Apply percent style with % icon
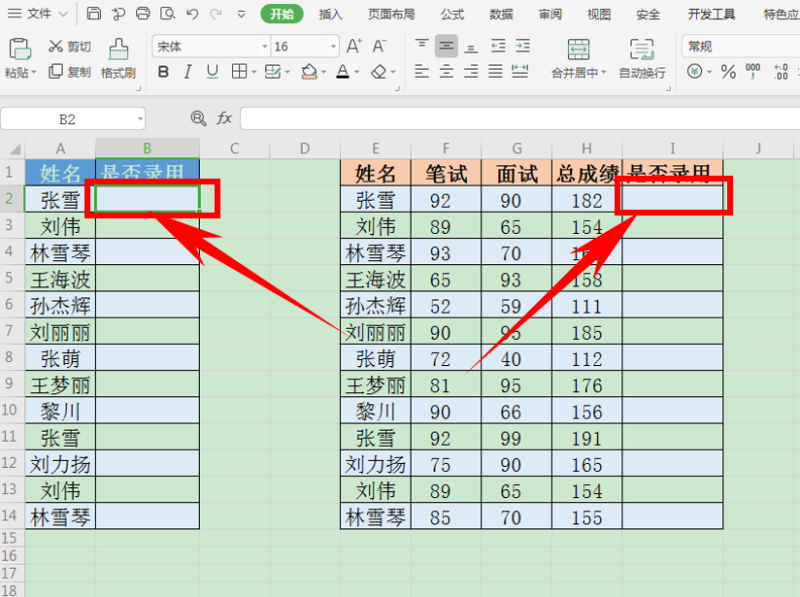Image resolution: width=800 pixels, height=597 pixels. click(x=728, y=72)
